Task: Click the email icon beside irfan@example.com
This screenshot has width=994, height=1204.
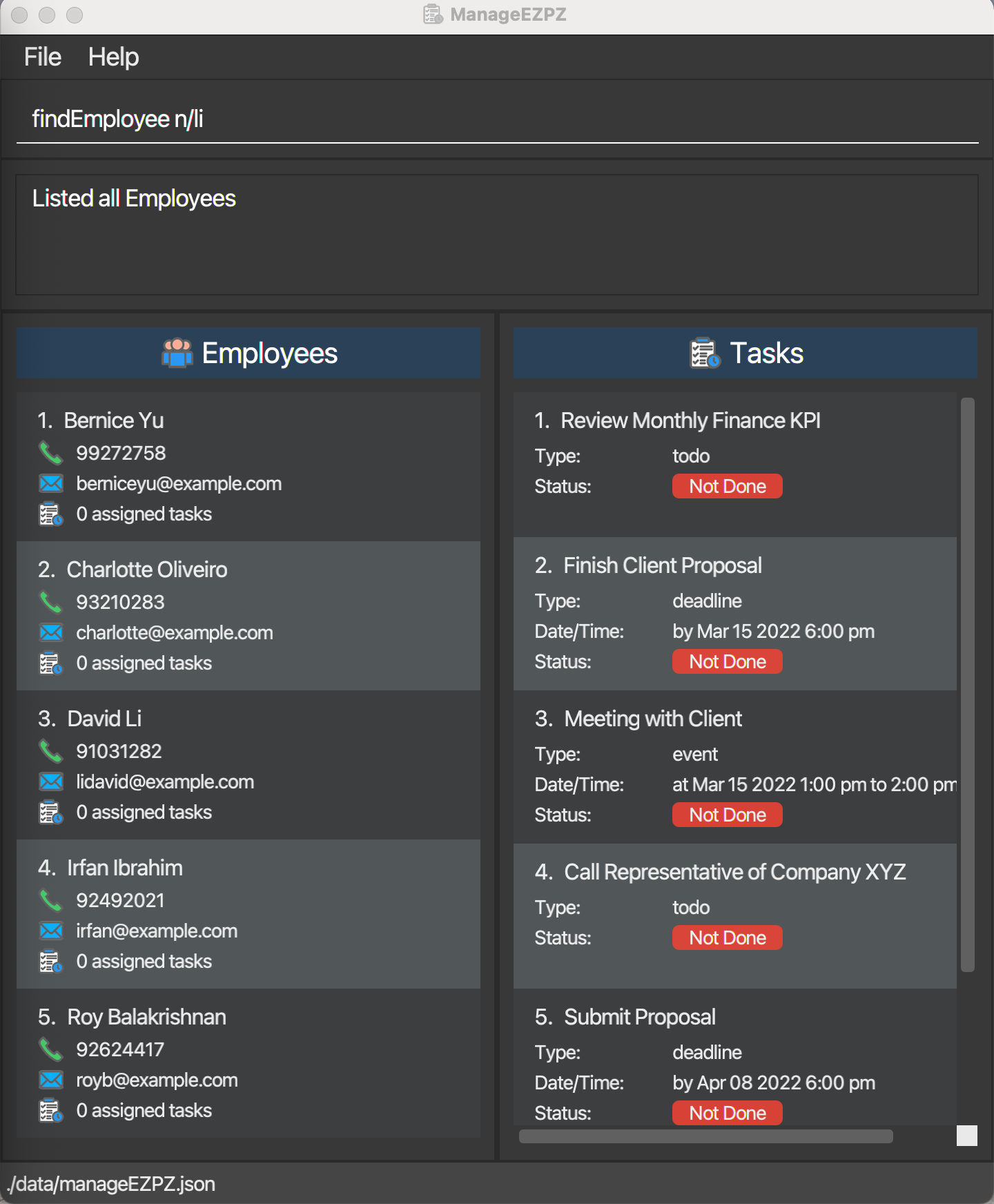Action: (51, 931)
